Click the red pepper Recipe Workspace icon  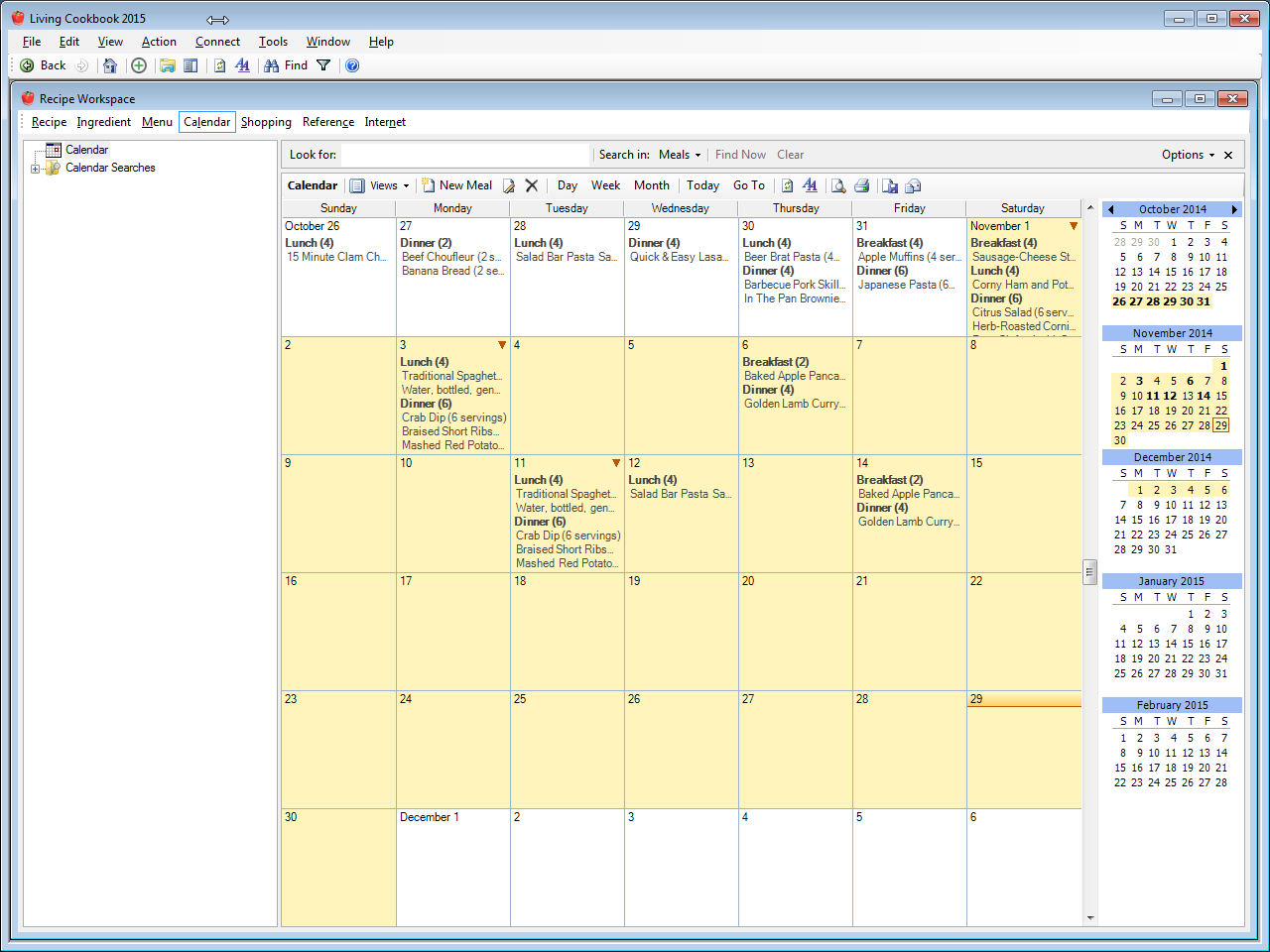(28, 98)
